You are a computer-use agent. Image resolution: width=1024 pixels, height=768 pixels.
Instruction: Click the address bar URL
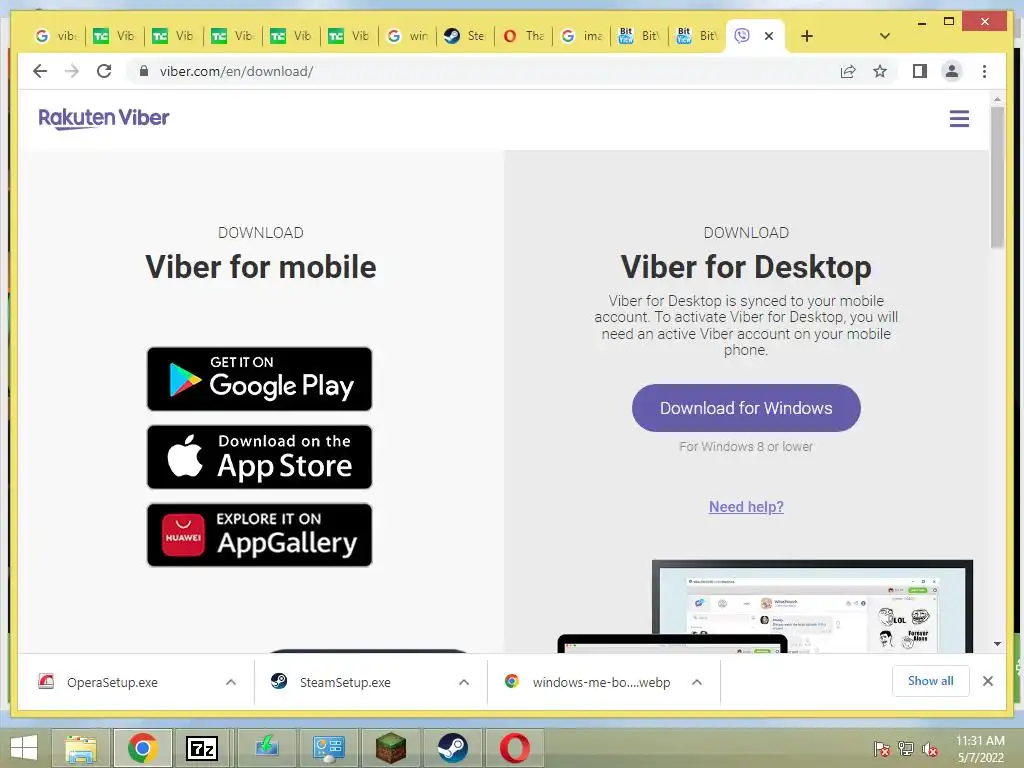tap(236, 71)
